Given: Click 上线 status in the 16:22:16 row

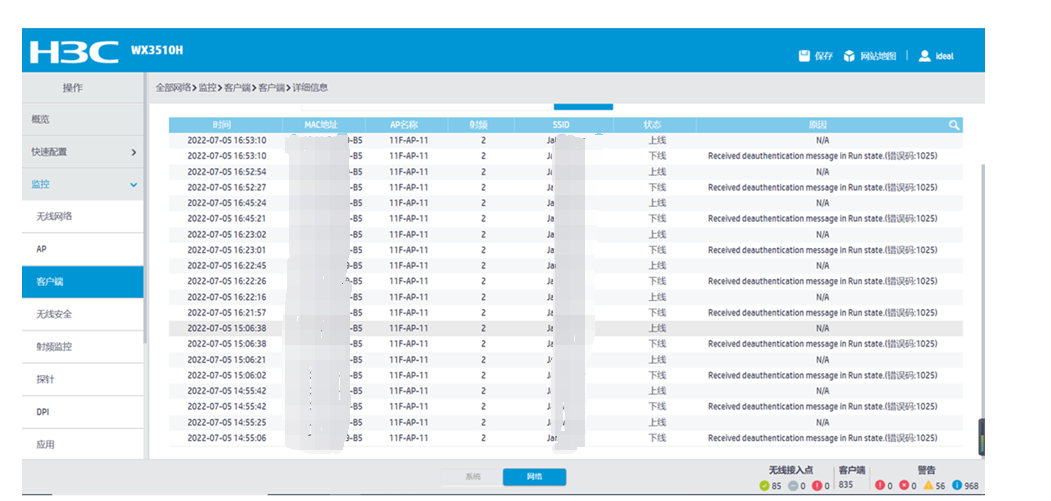Looking at the screenshot, I should coord(657,296).
